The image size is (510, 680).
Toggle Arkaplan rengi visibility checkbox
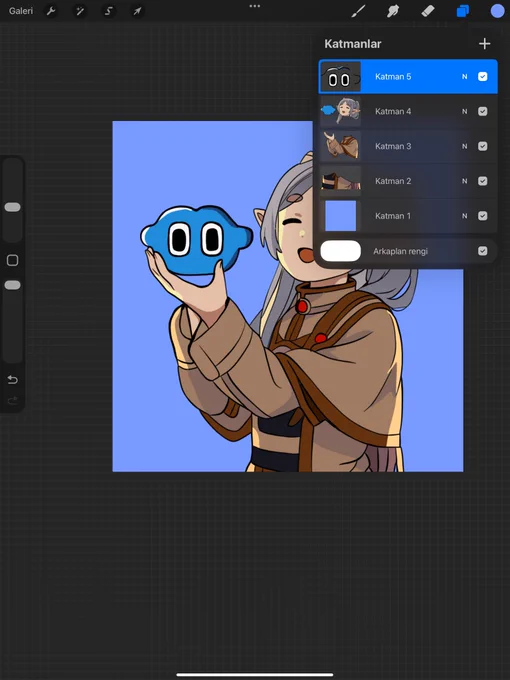483,251
